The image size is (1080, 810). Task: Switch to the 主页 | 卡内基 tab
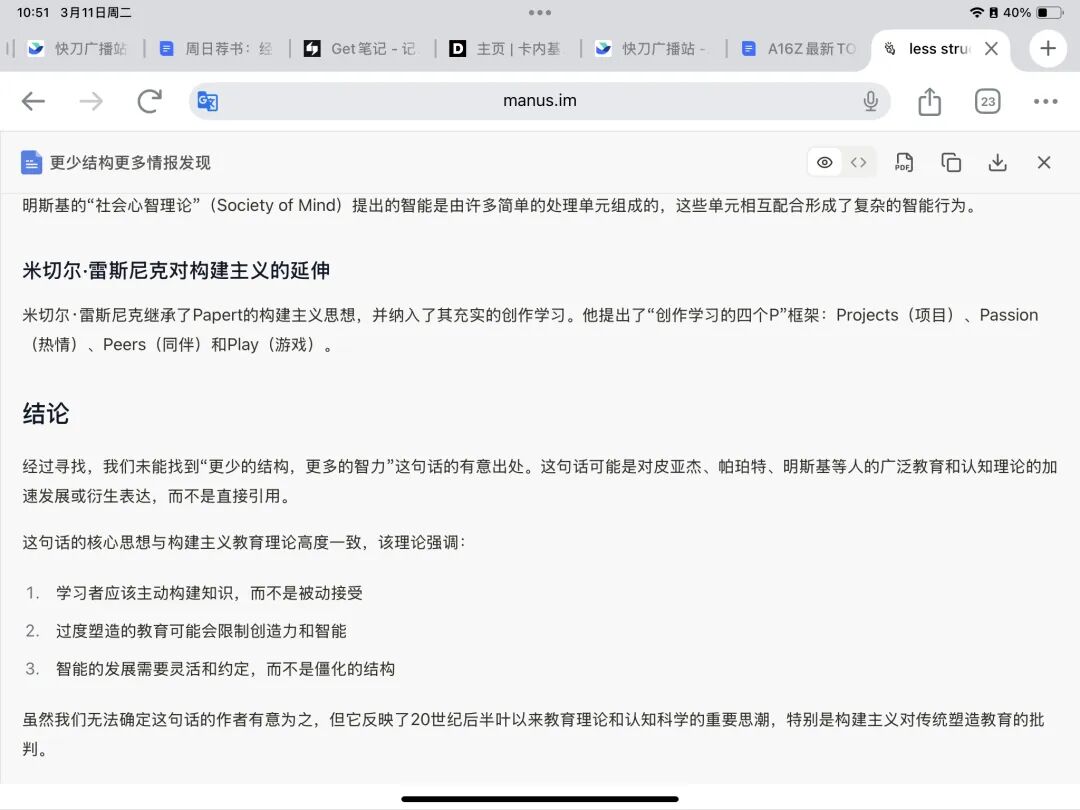(506, 48)
